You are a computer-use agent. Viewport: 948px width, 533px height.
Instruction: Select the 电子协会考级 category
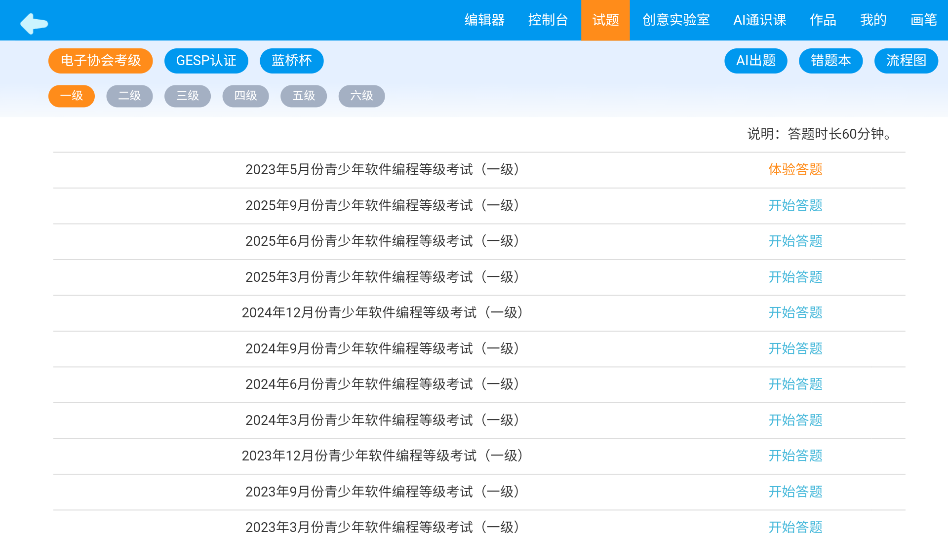101,61
